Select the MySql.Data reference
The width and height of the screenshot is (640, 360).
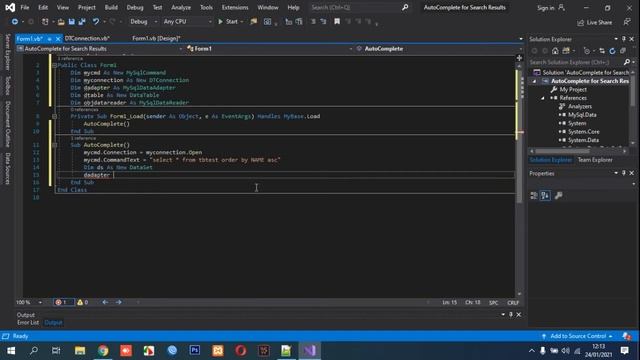tap(582, 115)
